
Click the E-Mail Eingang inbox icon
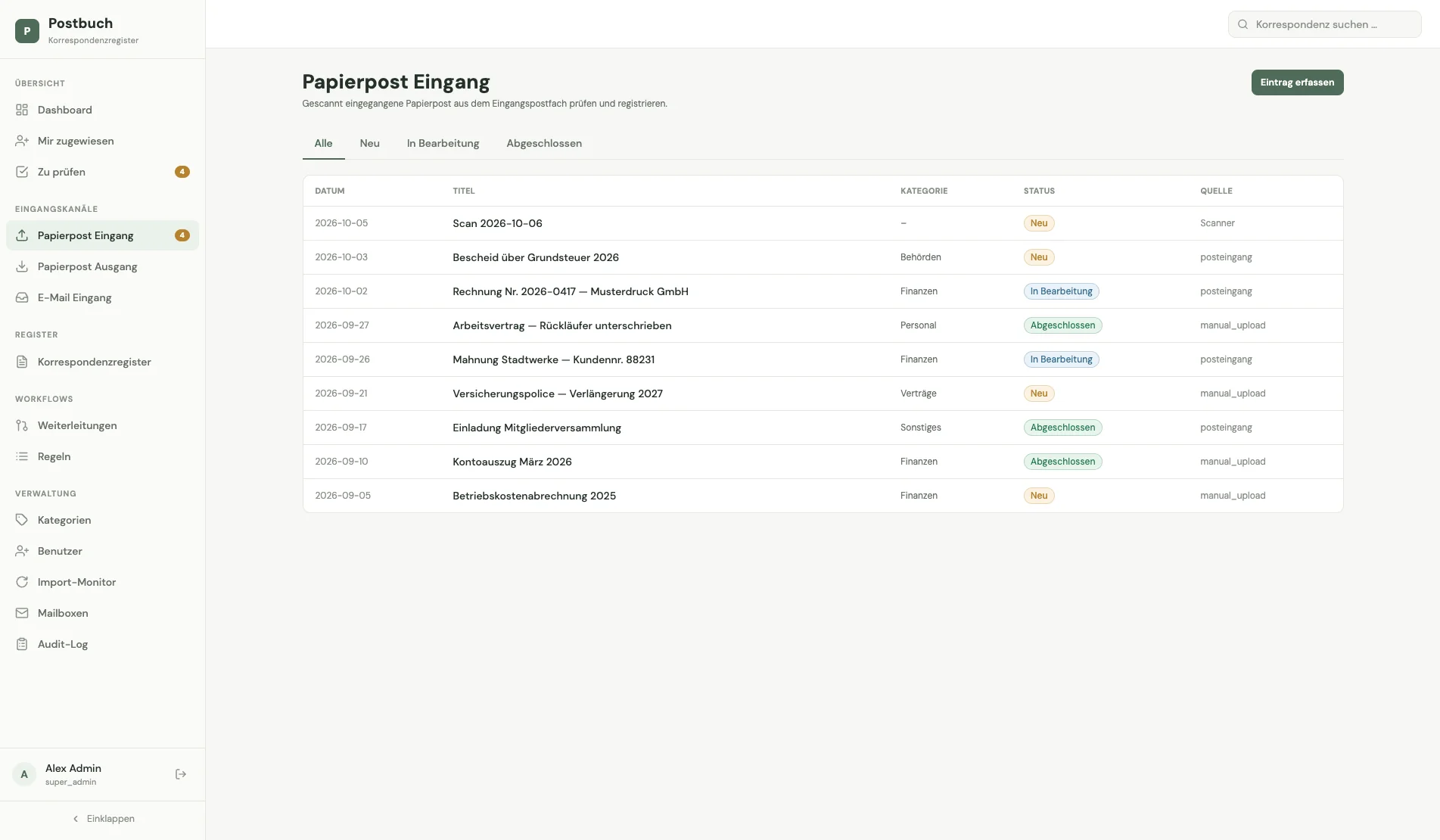pyautogui.click(x=22, y=297)
